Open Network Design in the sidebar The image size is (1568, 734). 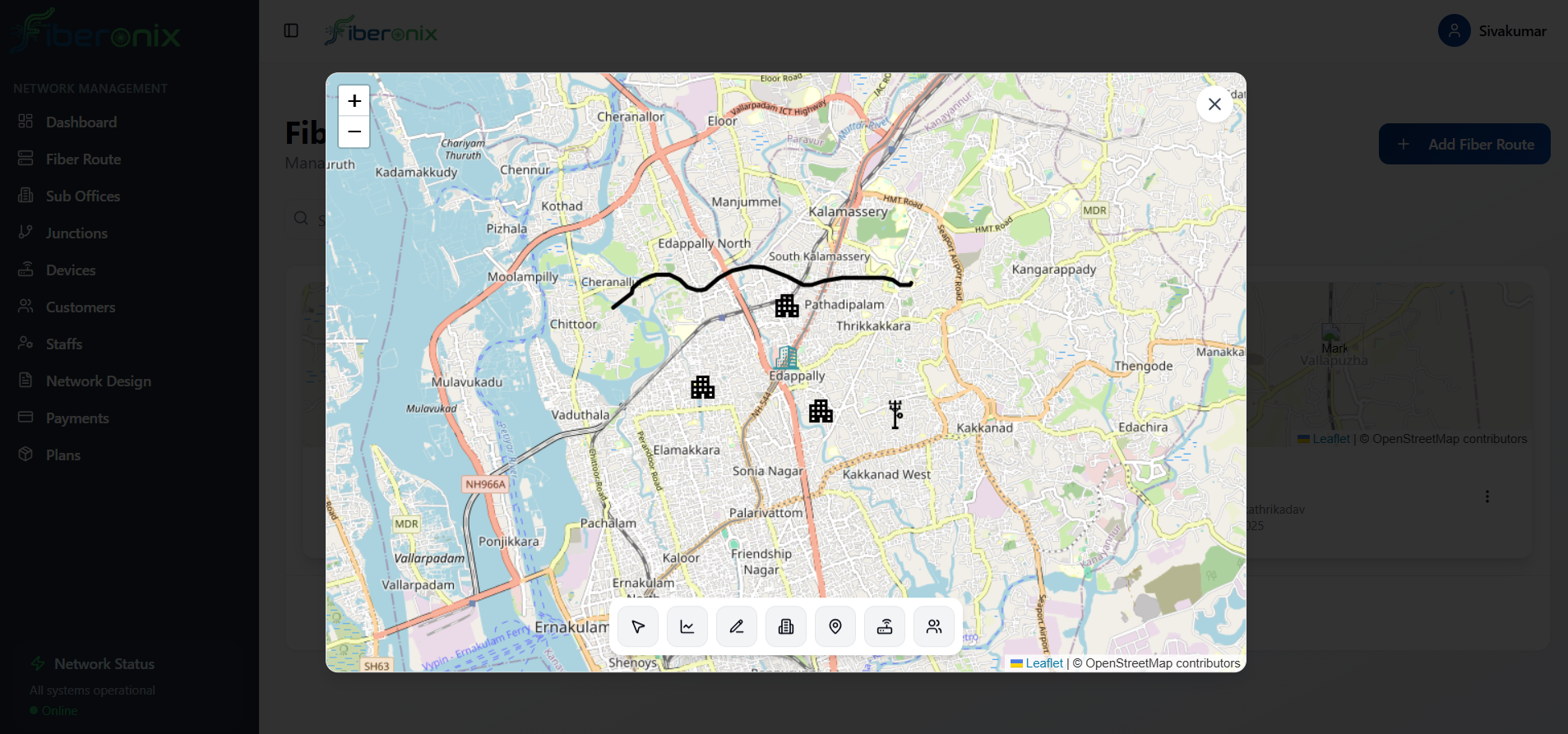tap(98, 381)
